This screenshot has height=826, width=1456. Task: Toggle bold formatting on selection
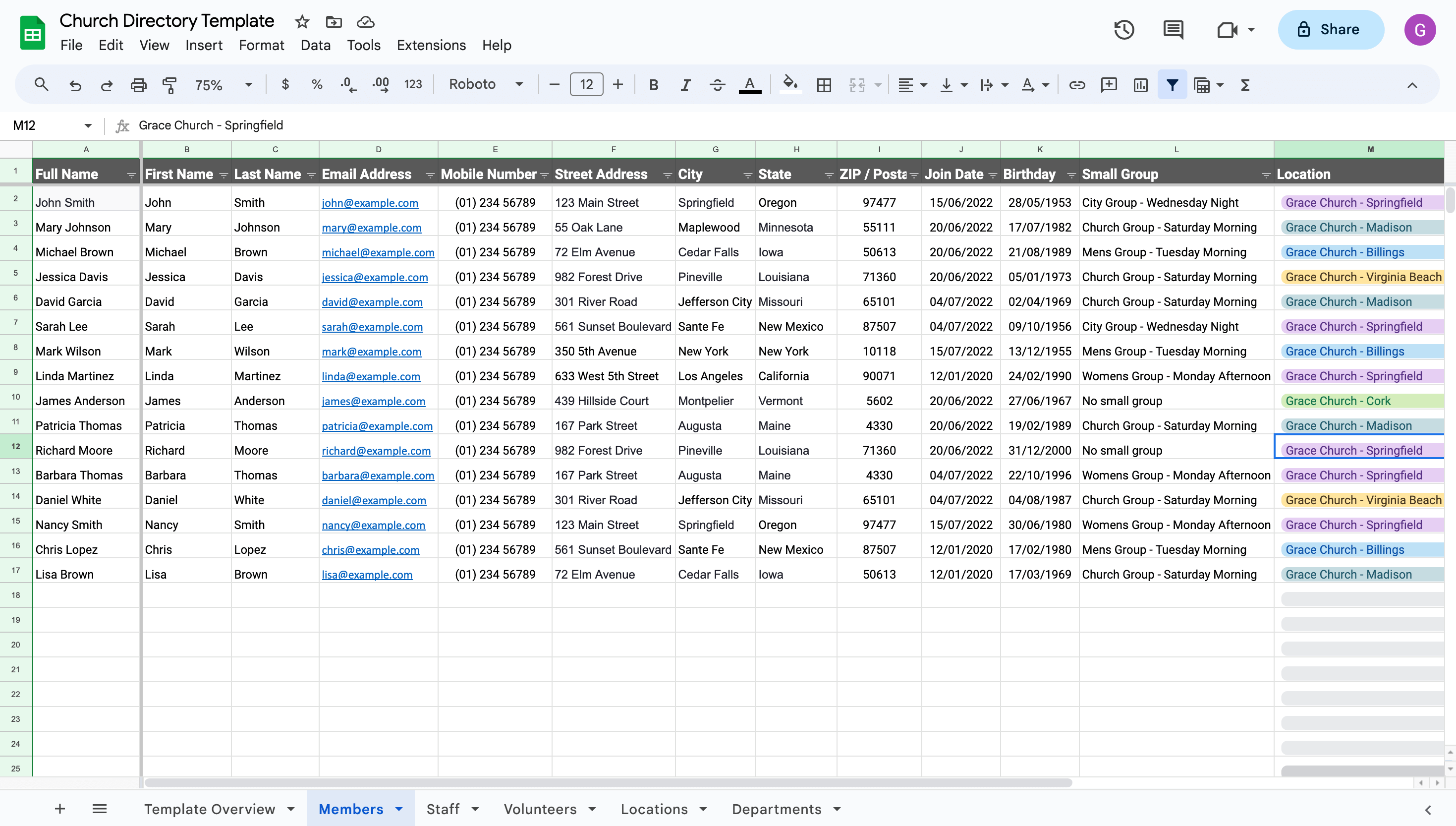point(654,85)
